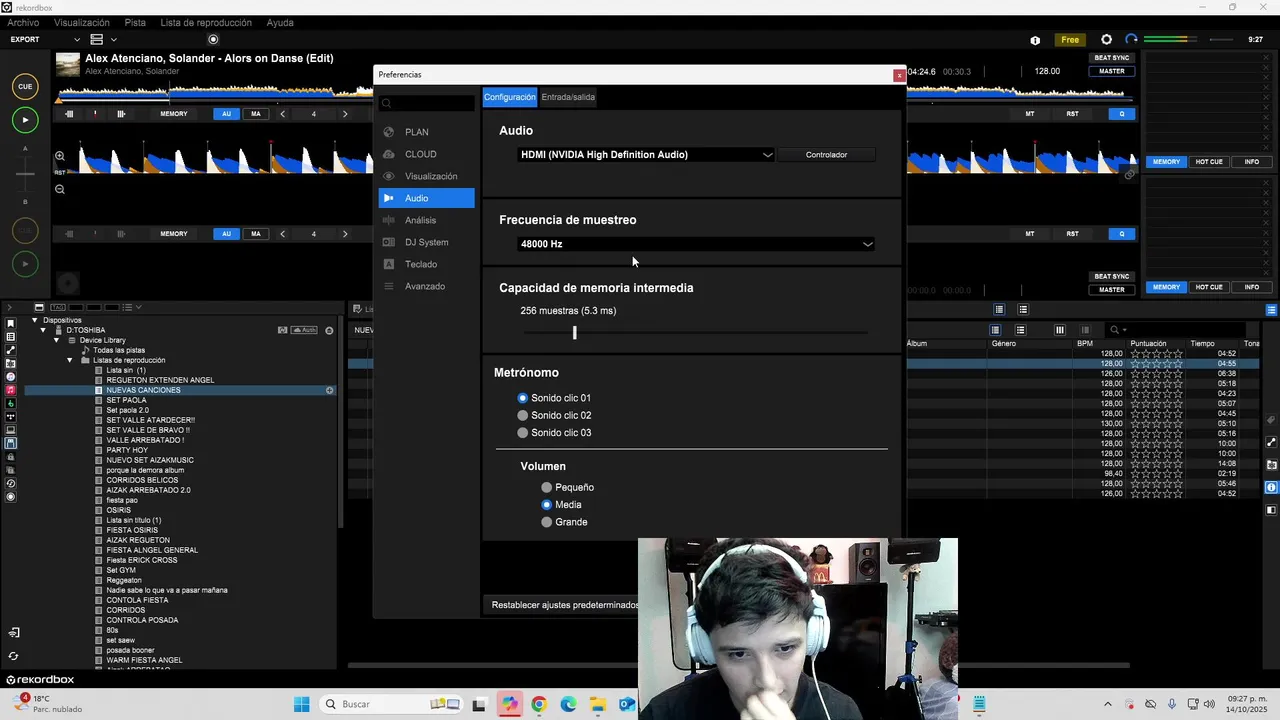Image resolution: width=1280 pixels, height=720 pixels.
Task: Open the EXPORT mode dropdown arrow
Action: [77, 40]
